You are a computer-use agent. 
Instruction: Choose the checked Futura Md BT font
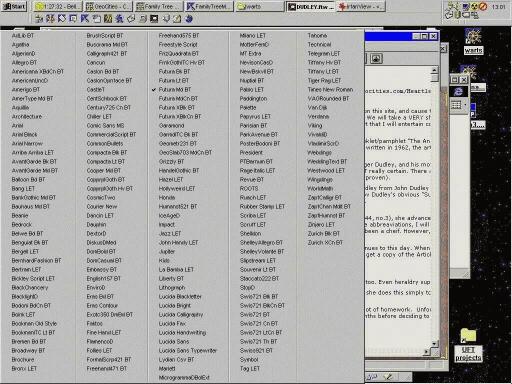tap(175, 89)
